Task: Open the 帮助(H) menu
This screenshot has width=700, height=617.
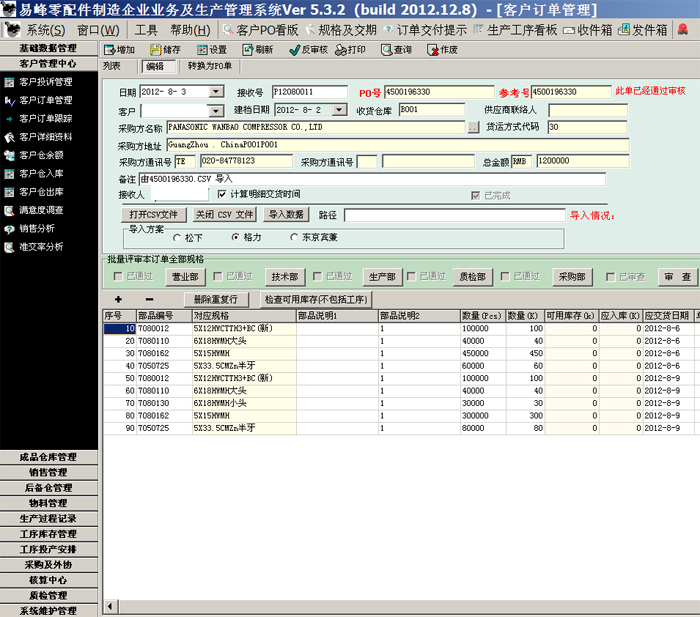Action: (189, 30)
